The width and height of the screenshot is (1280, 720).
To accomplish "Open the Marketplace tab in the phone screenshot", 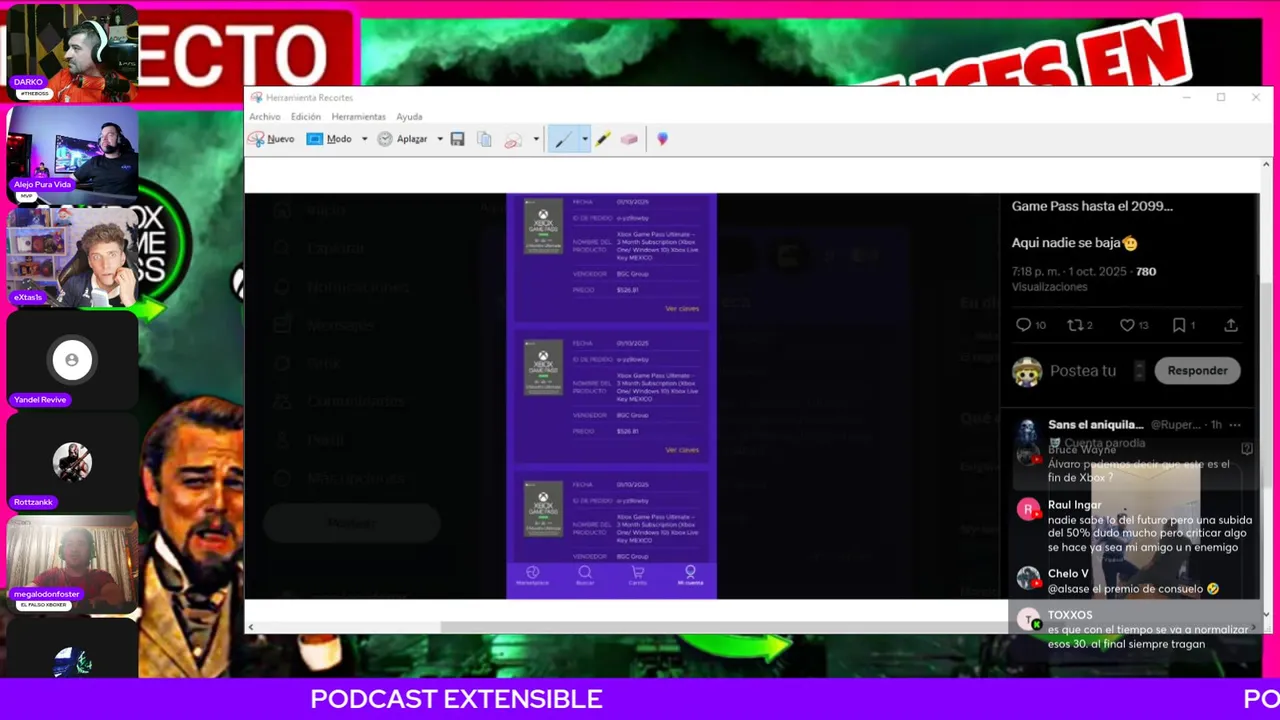I will pos(532,576).
